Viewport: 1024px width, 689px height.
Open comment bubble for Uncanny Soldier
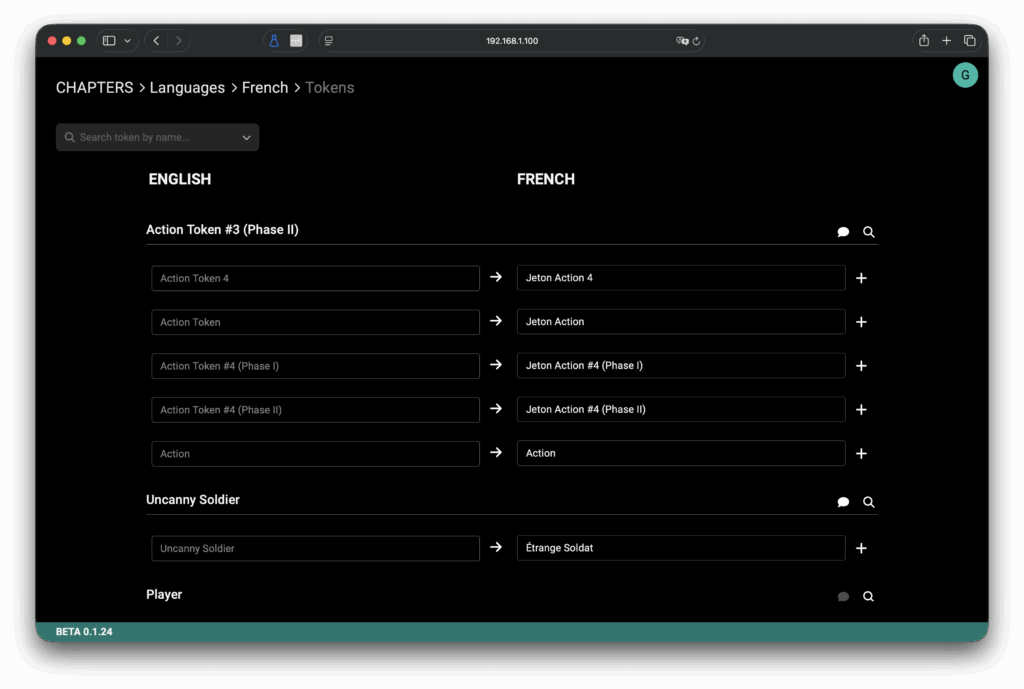(x=843, y=502)
